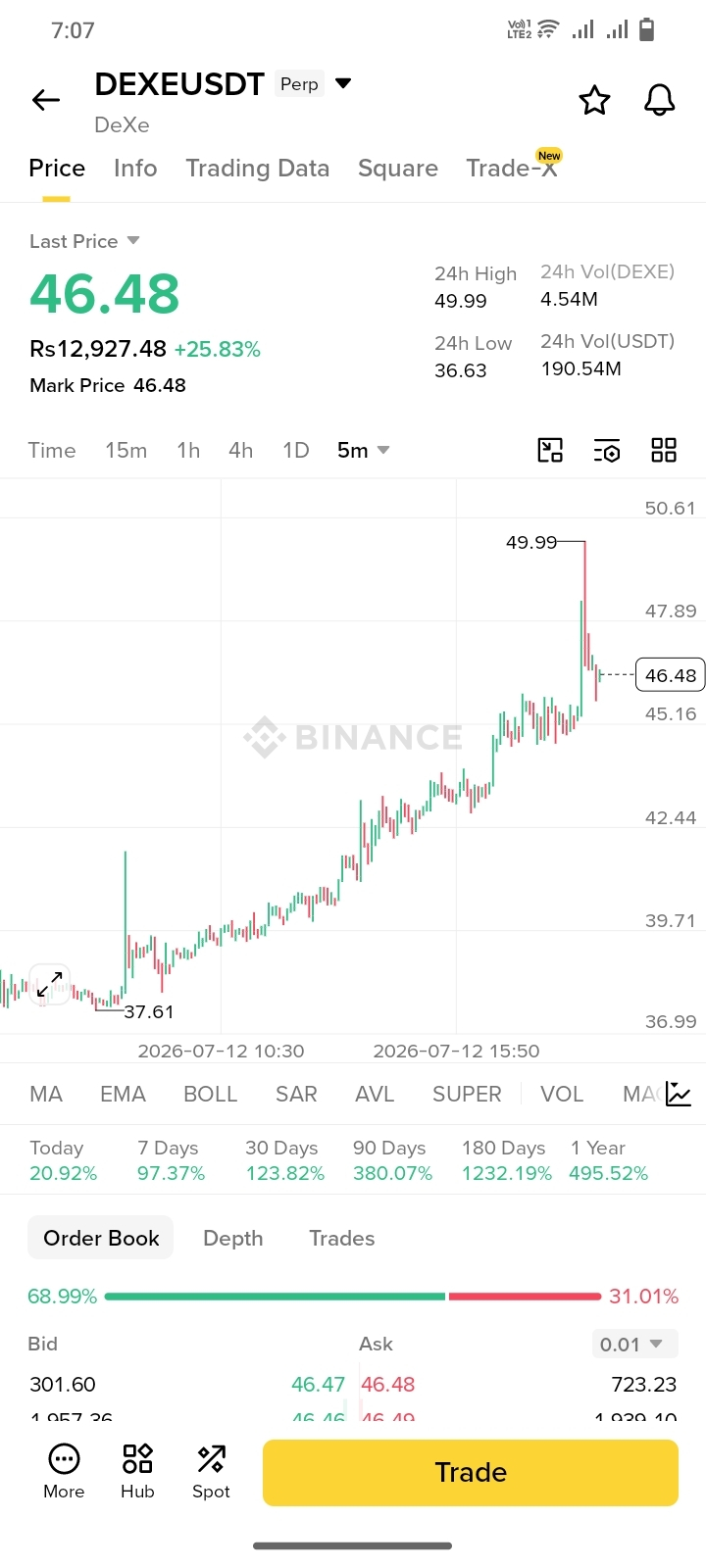Switch to the Info tab

135,169
